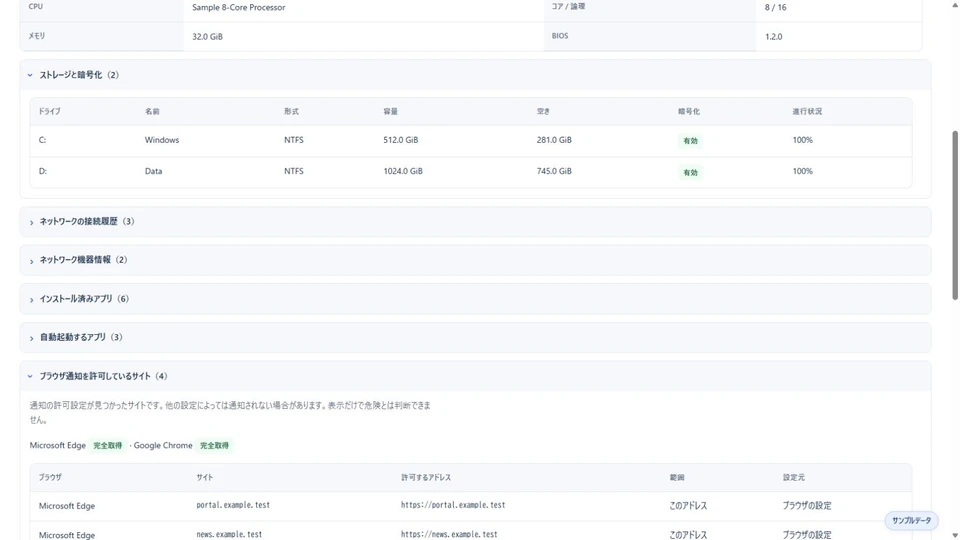The image size is (960, 540).
Task: Click the 512.0 GiB capacity value
Action: pos(400,140)
